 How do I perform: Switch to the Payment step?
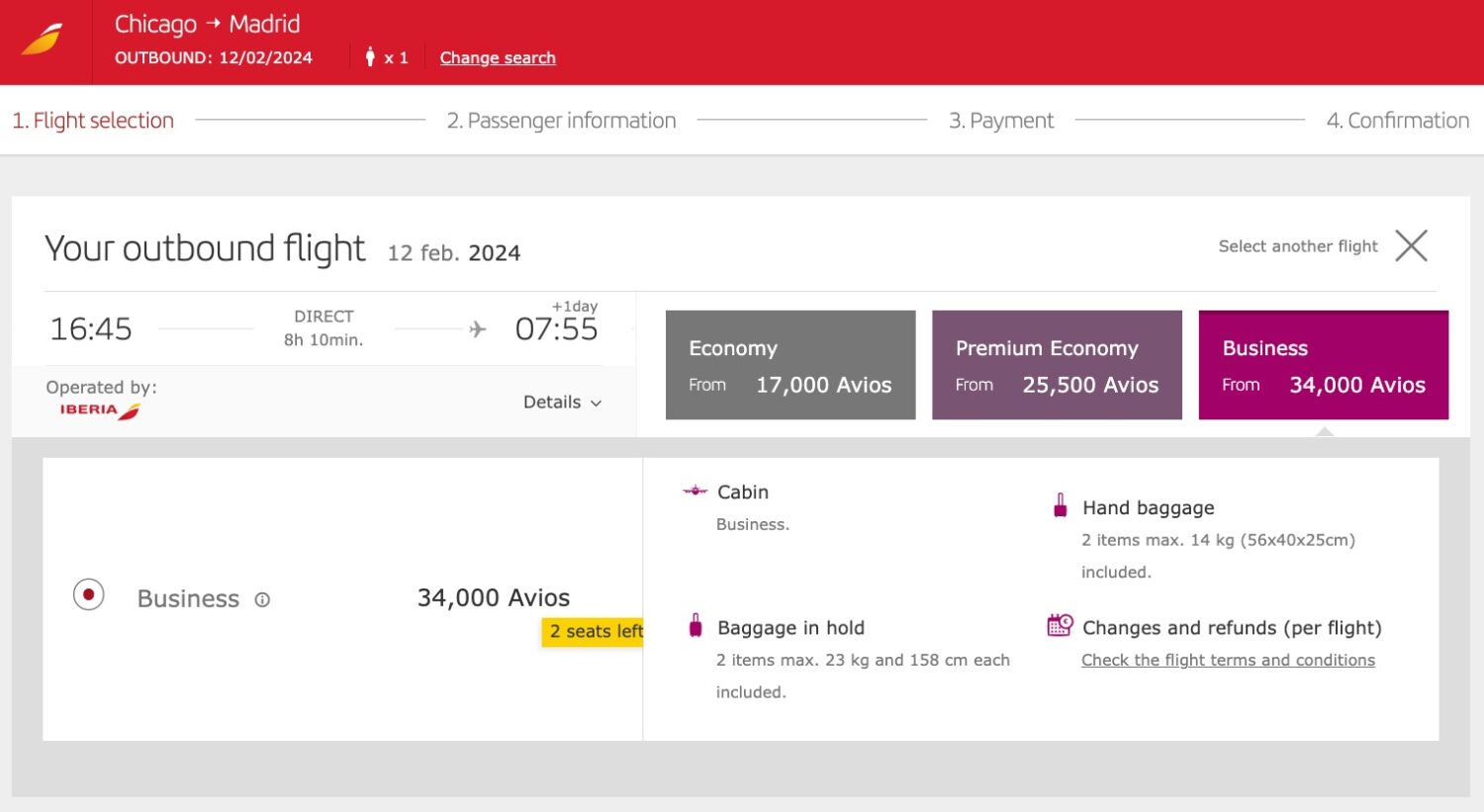(x=1002, y=120)
